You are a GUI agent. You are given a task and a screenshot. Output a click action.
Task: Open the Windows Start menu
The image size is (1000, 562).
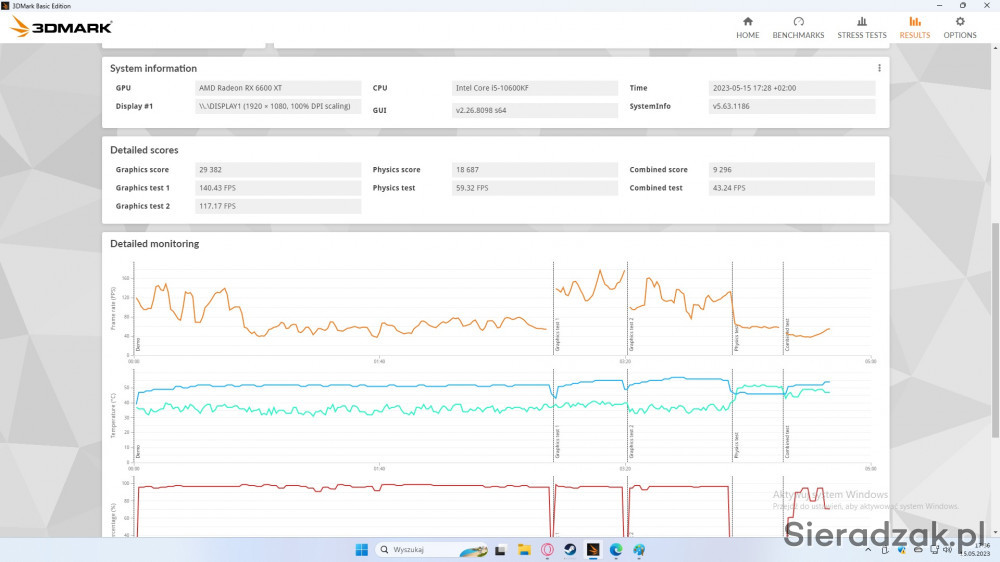pos(362,550)
